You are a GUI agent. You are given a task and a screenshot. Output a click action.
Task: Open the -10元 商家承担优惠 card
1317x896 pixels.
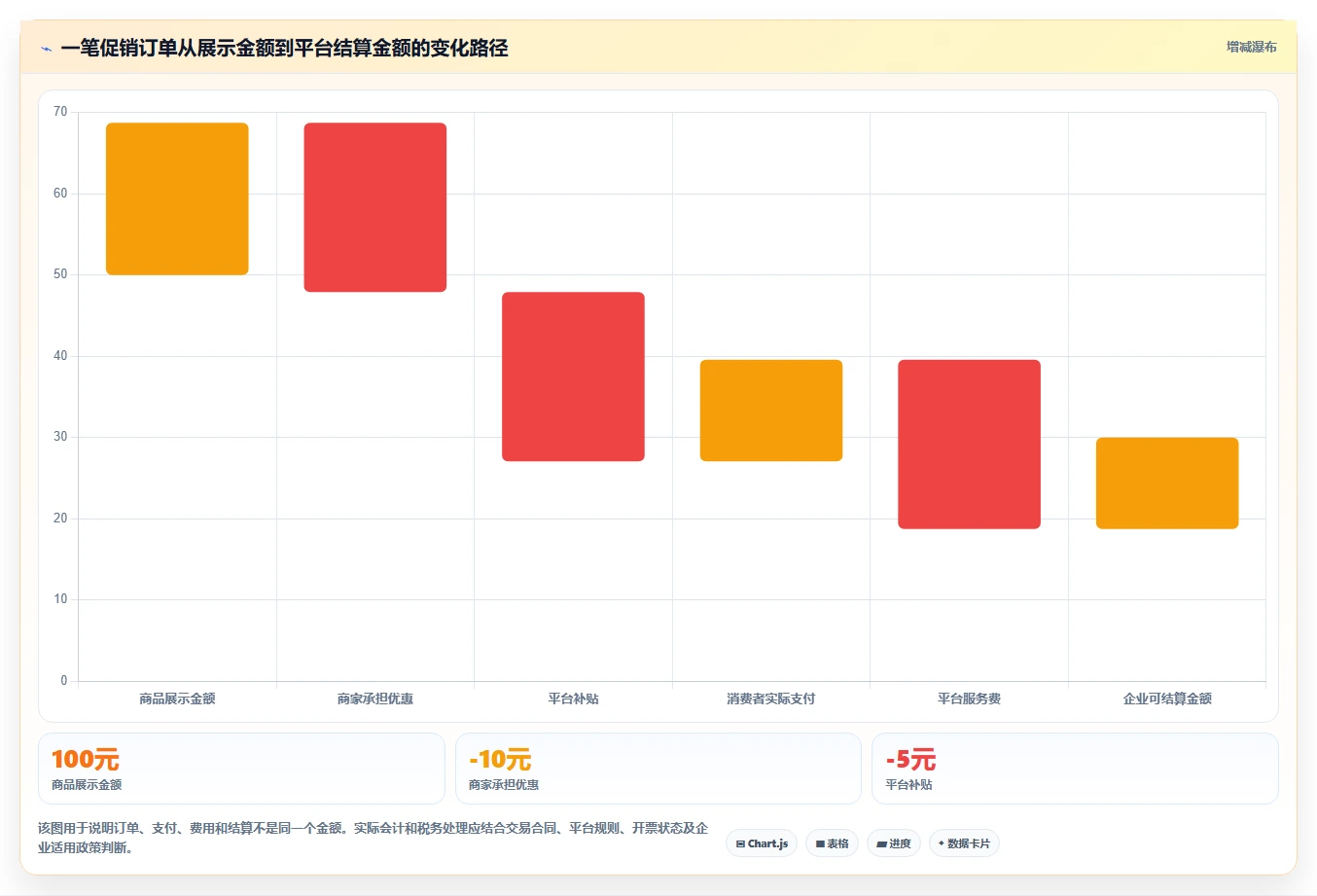click(658, 769)
